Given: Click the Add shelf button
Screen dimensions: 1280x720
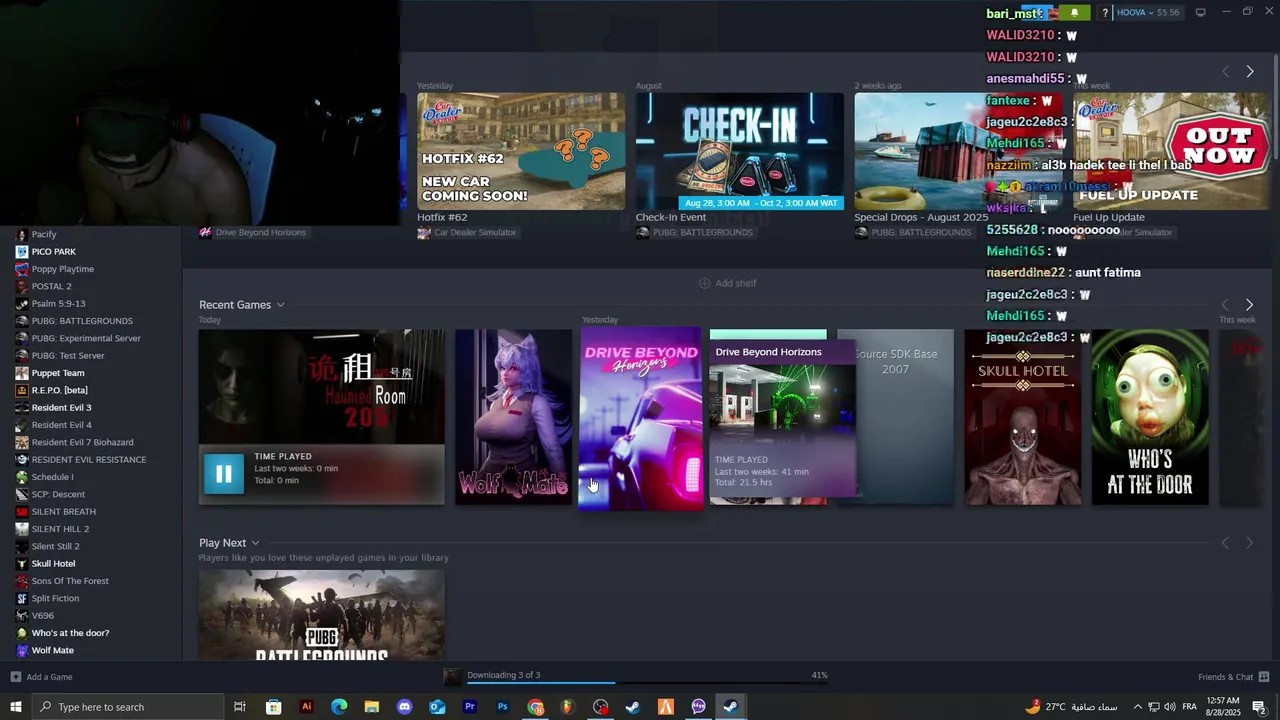Looking at the screenshot, I should [x=727, y=283].
